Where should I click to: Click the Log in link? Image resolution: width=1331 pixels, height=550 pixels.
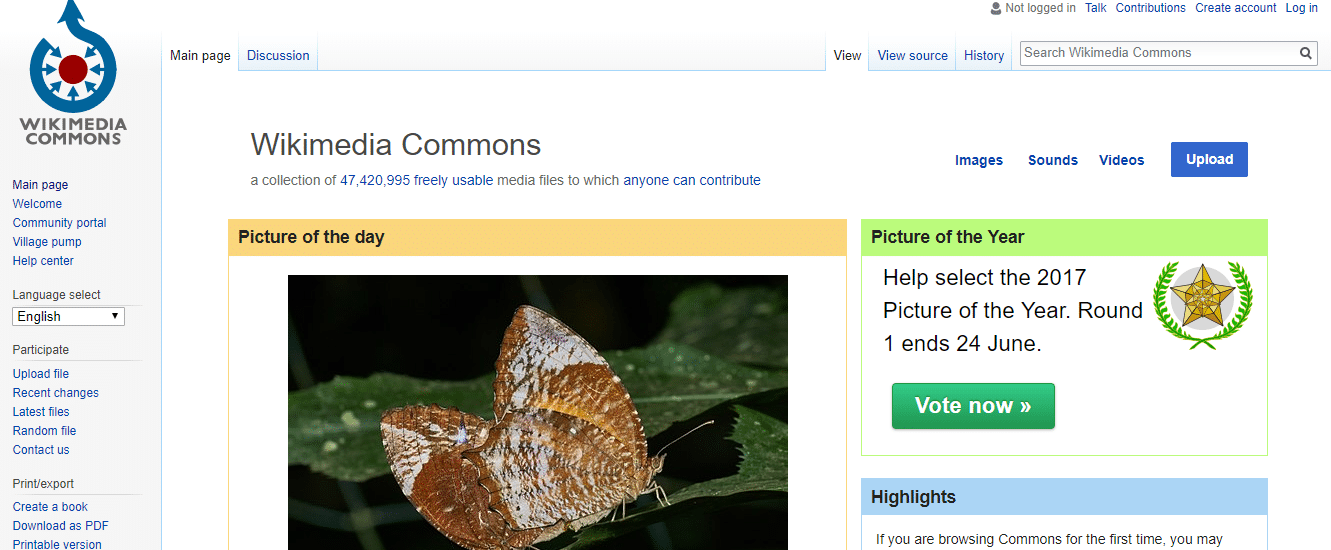click(x=1301, y=8)
